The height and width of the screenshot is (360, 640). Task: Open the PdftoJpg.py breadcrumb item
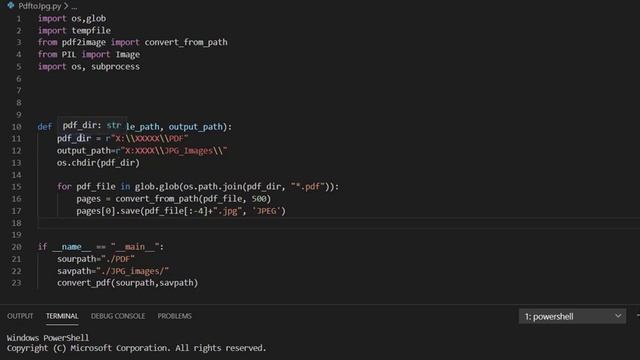pos(40,6)
